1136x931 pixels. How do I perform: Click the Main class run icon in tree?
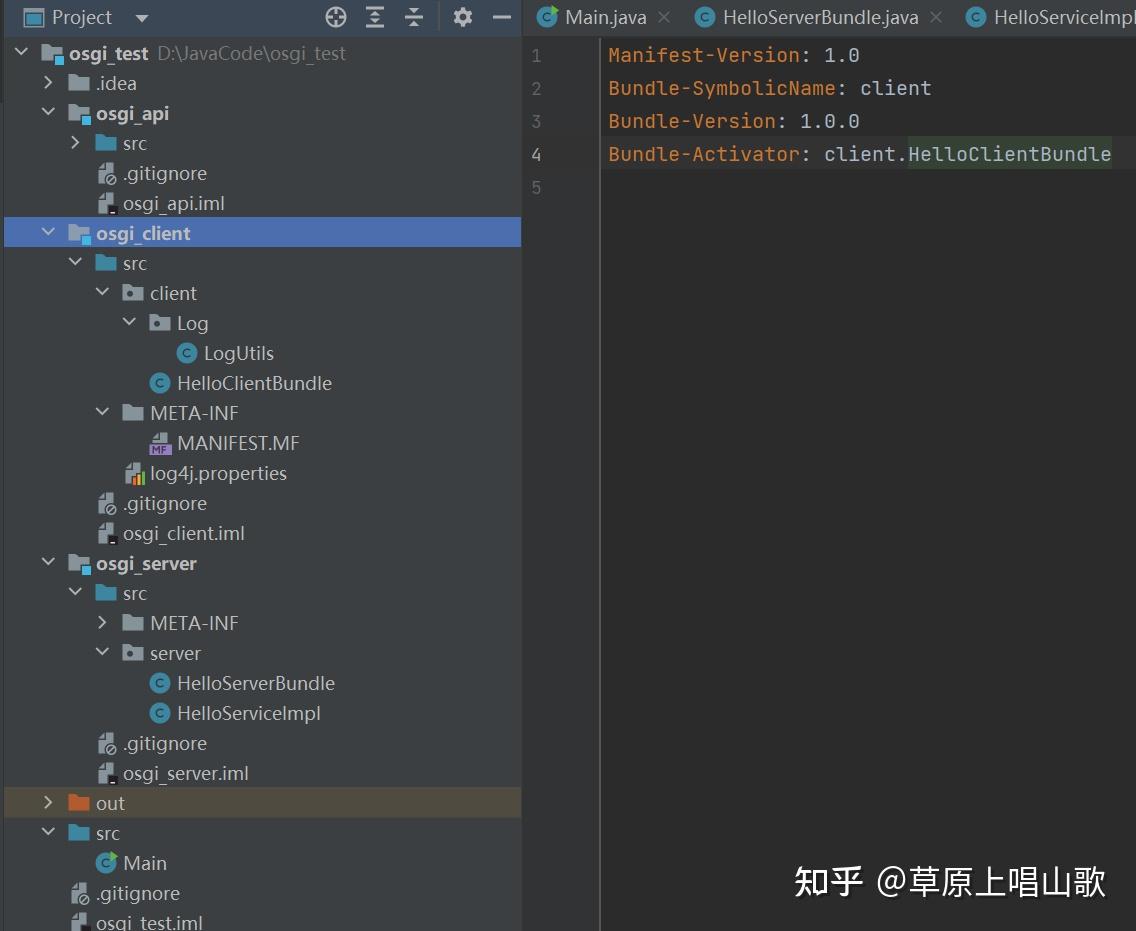tap(106, 863)
